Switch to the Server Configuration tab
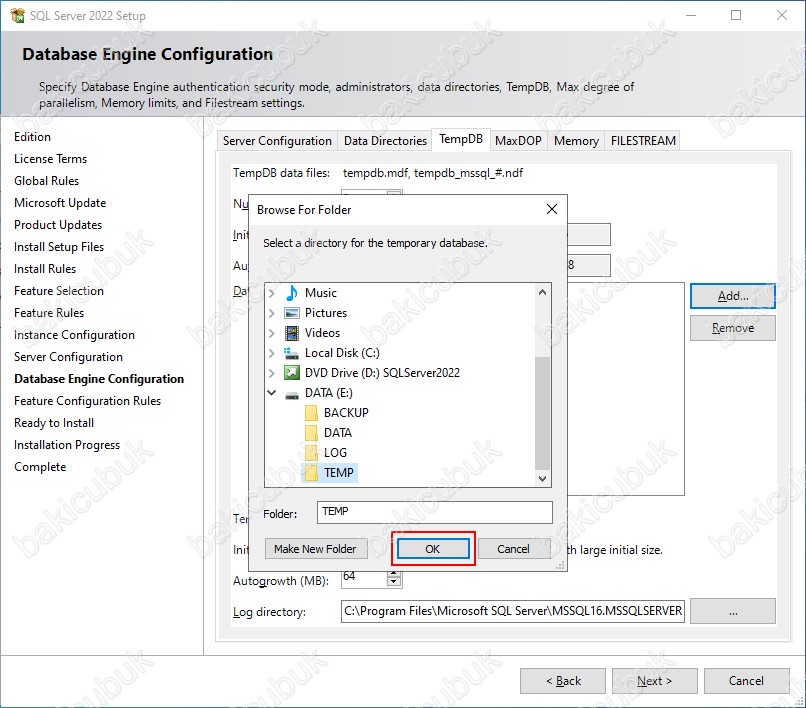The height and width of the screenshot is (708, 806). (277, 141)
